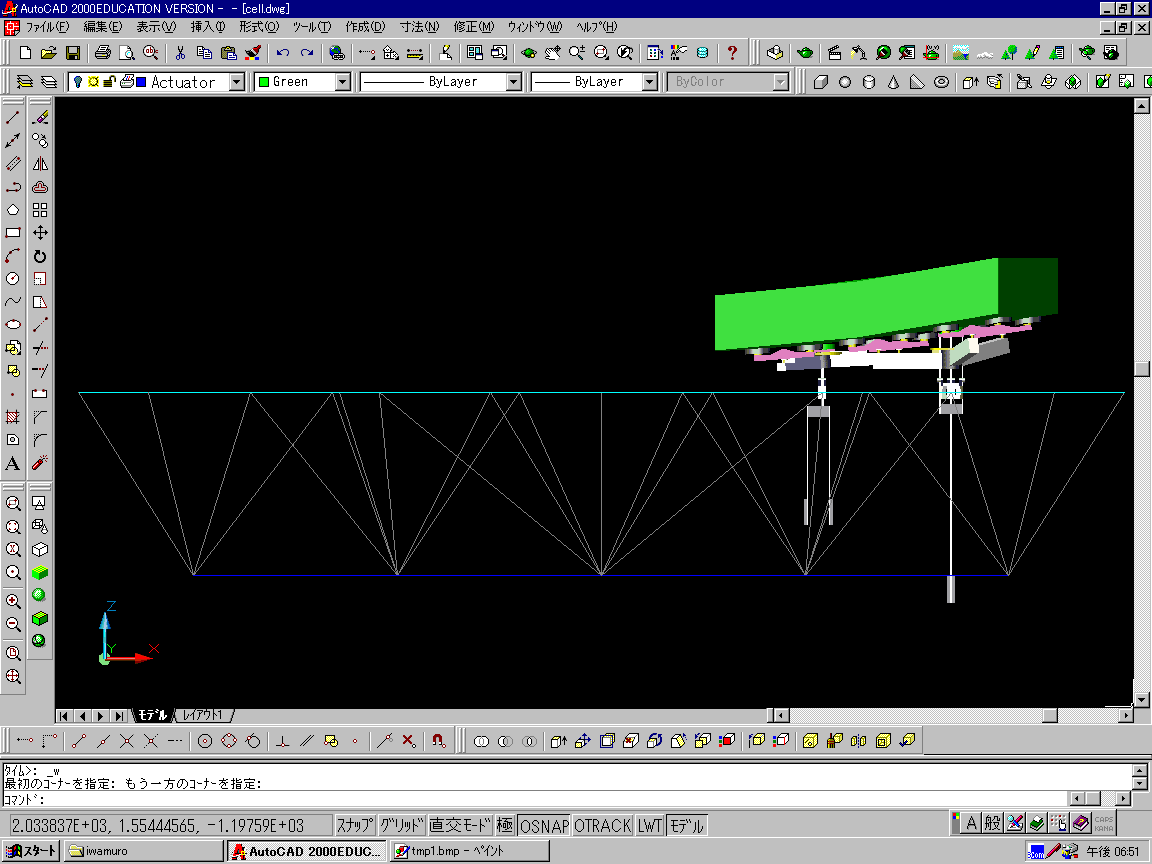Toggle OTRACK in the status bar
The width and height of the screenshot is (1152, 864).
click(602, 826)
